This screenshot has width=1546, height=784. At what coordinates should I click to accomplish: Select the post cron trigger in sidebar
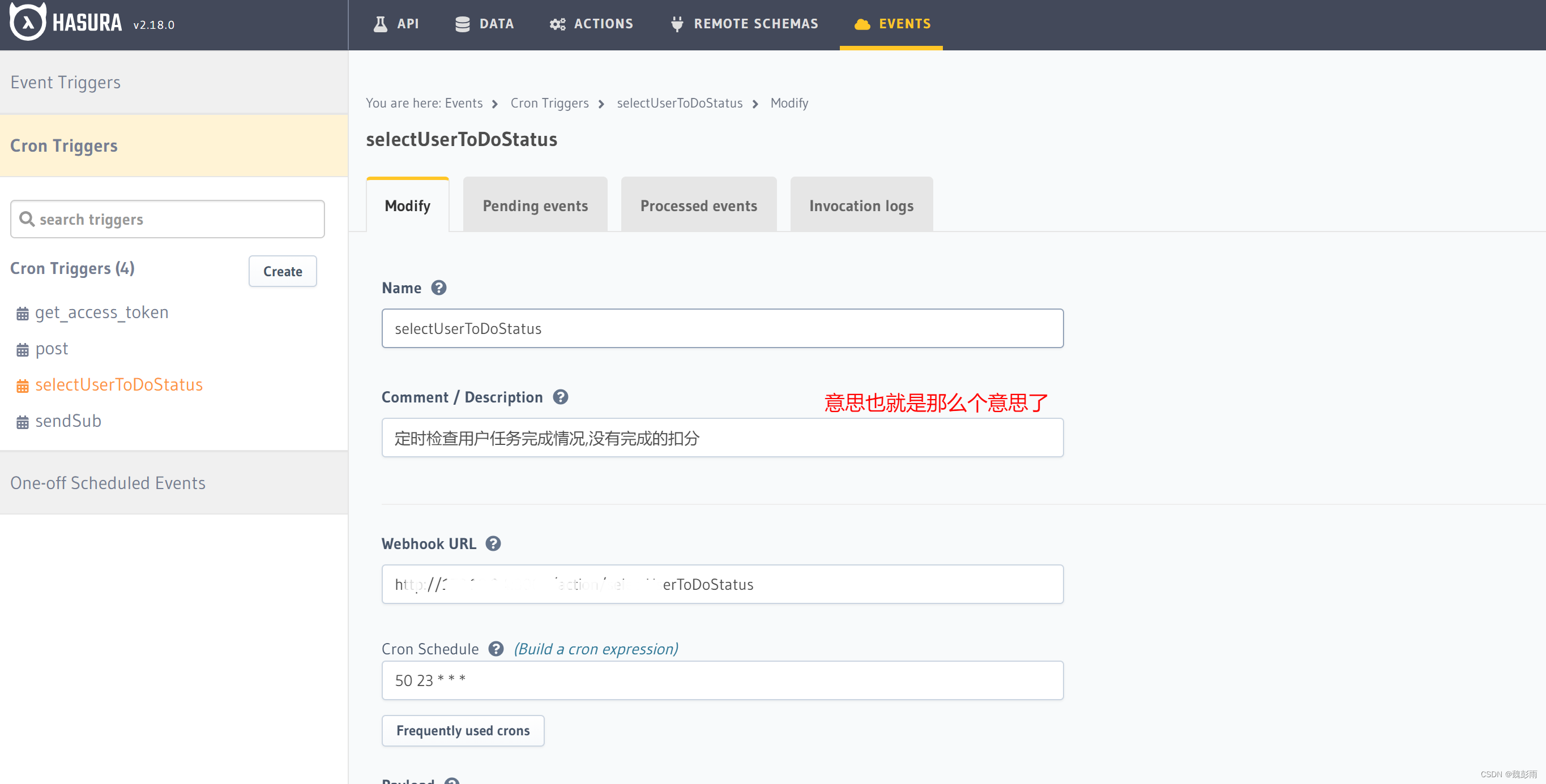(x=52, y=349)
